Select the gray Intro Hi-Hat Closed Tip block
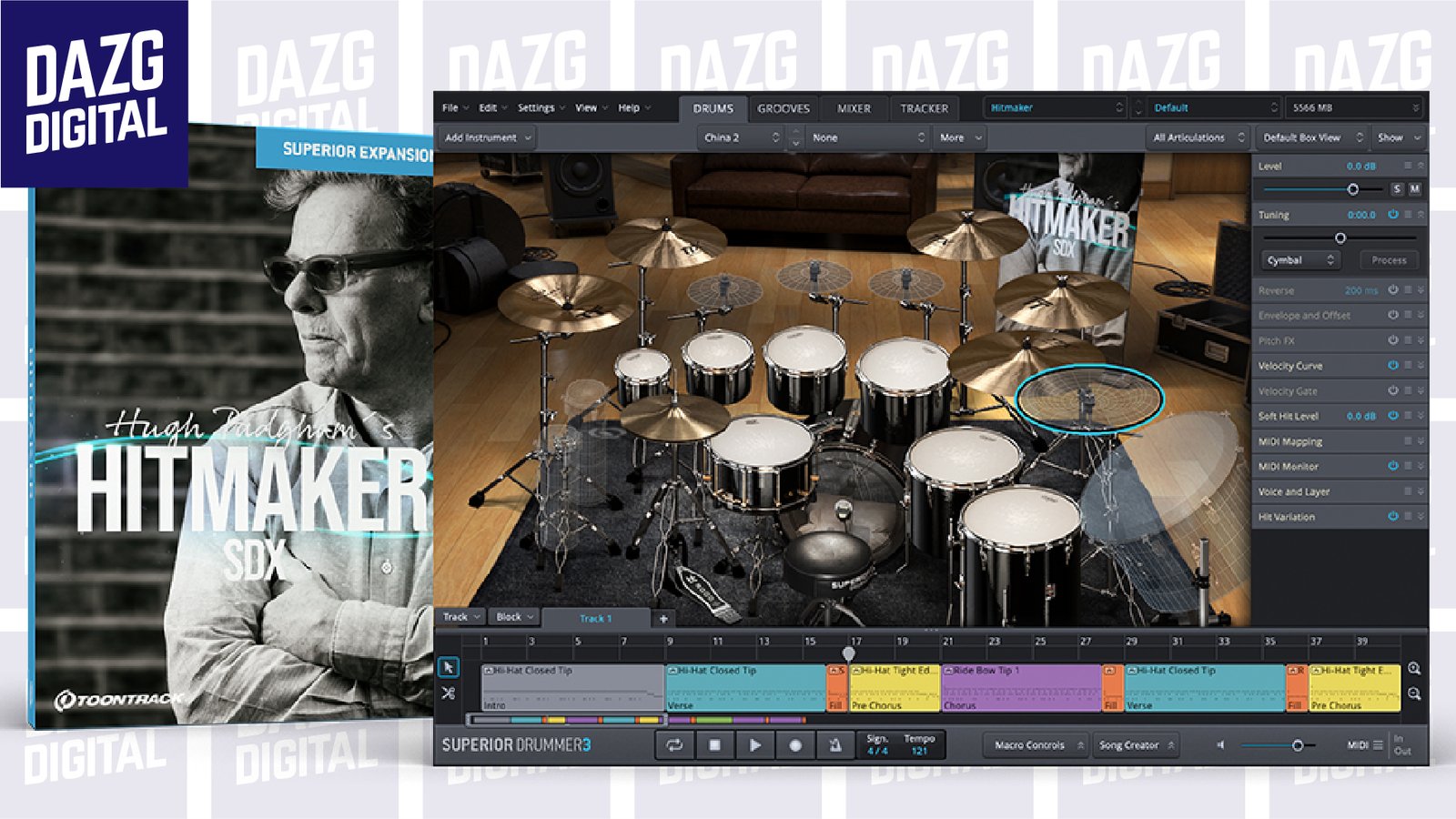The height and width of the screenshot is (819, 1456). (x=572, y=687)
